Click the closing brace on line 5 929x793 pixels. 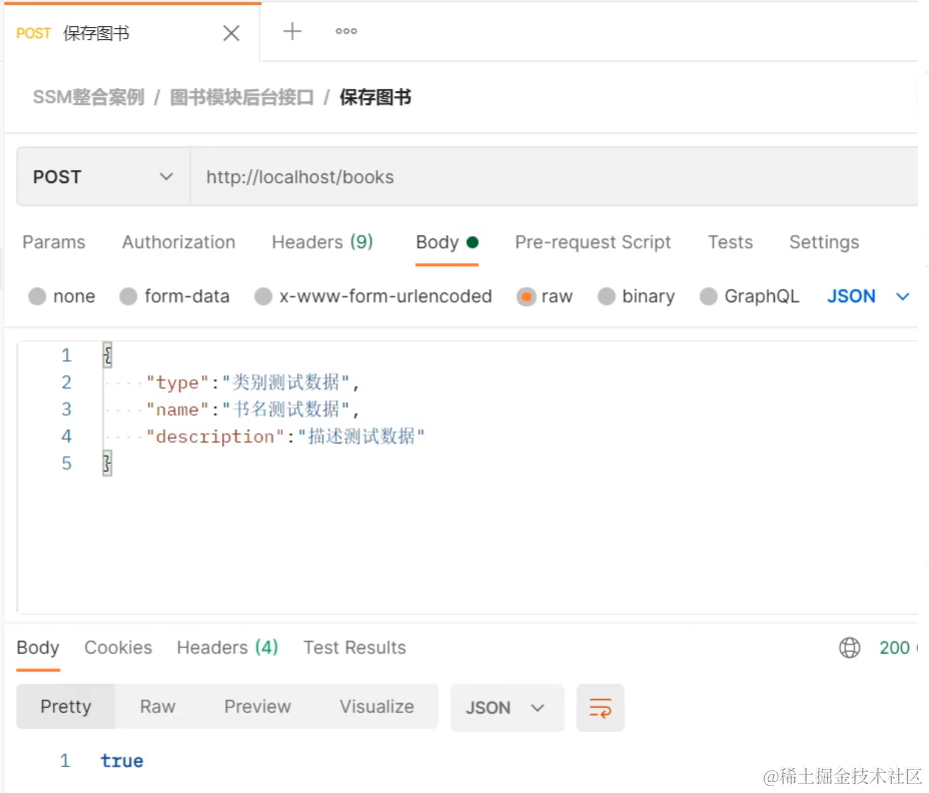(x=107, y=463)
